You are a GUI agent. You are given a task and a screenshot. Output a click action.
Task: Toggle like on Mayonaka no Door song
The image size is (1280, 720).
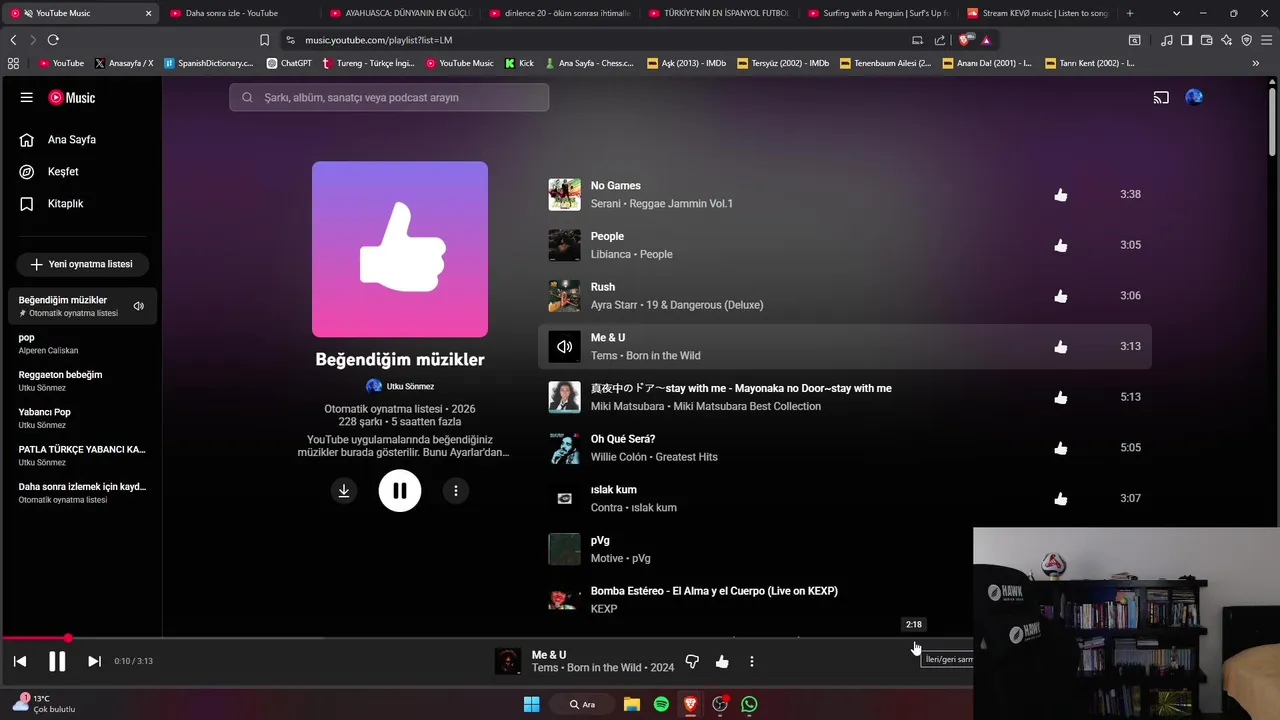click(x=1061, y=398)
